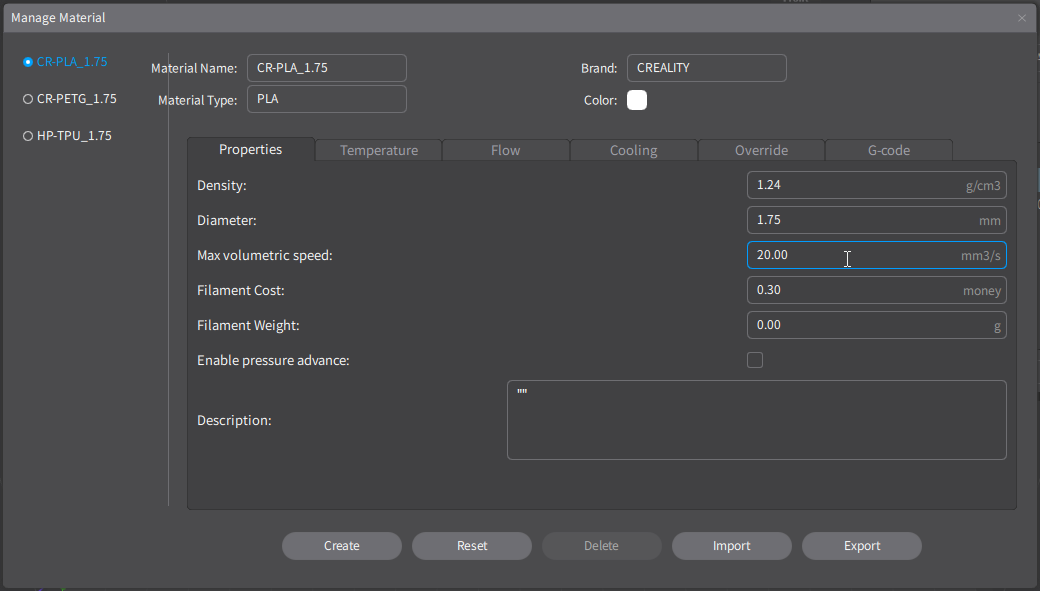The height and width of the screenshot is (591, 1040).
Task: Click the Export button
Action: point(861,546)
